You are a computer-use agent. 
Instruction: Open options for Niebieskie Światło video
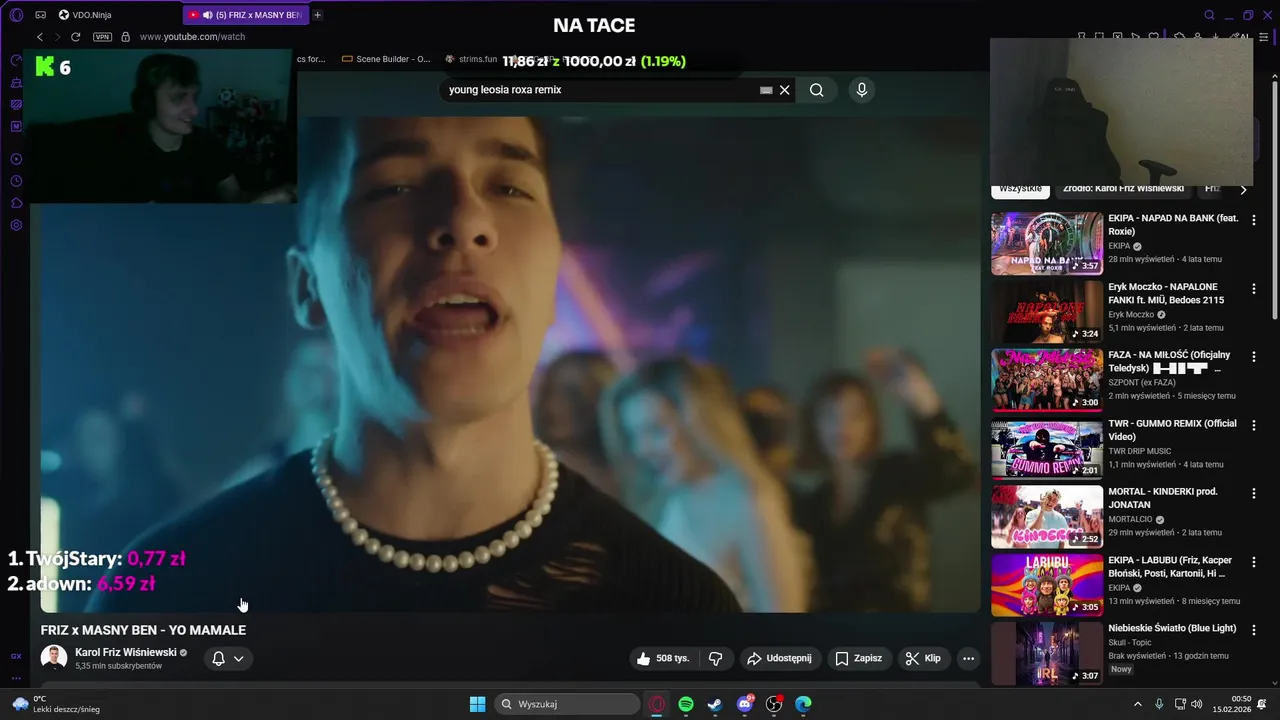click(1253, 630)
